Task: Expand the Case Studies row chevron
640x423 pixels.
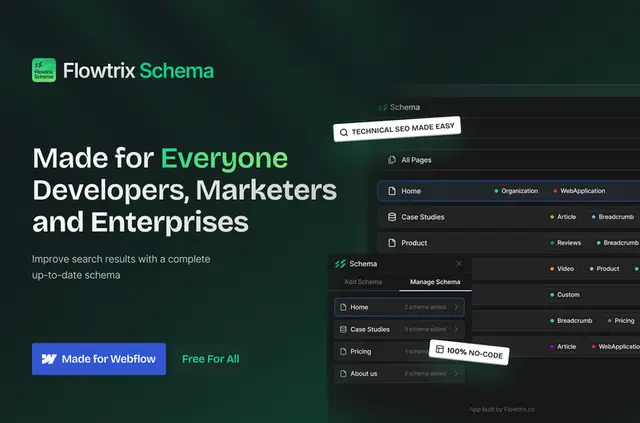Action: click(x=456, y=329)
